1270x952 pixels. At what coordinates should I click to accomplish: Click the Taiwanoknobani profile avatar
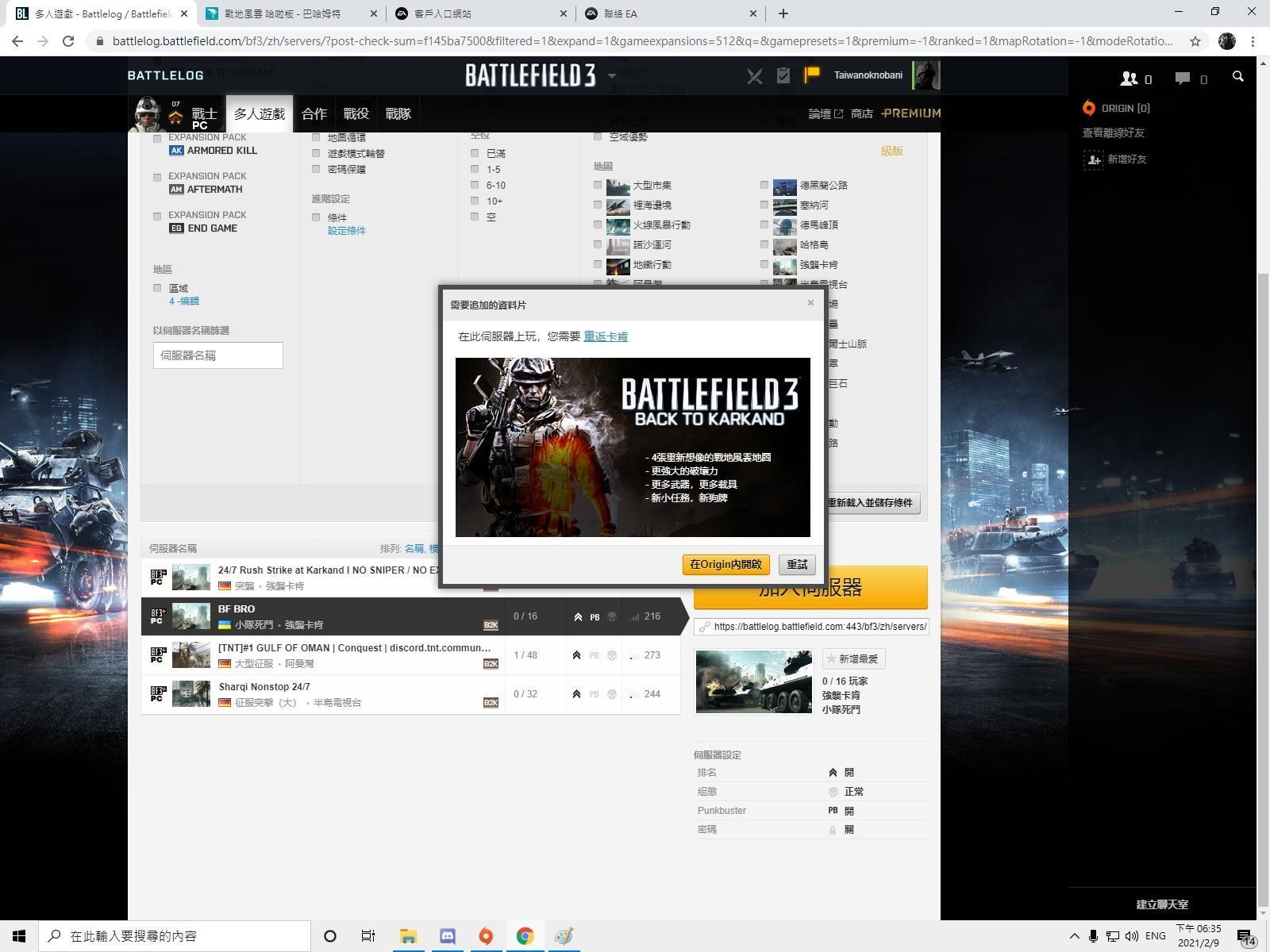(x=926, y=75)
